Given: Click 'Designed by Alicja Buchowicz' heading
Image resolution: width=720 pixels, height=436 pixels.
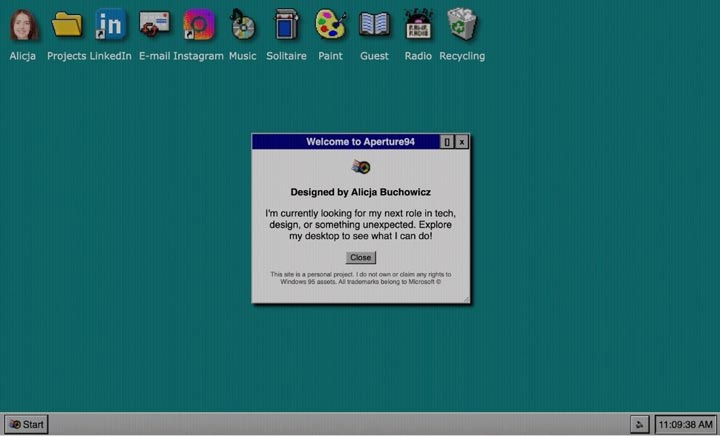Looking at the screenshot, I should [360, 192].
